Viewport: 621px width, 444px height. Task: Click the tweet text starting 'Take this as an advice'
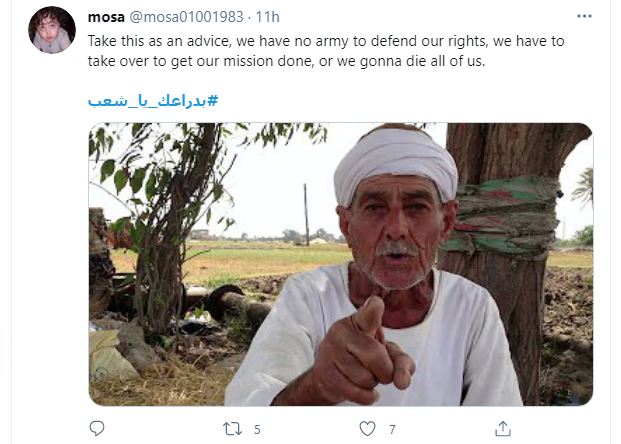(326, 41)
